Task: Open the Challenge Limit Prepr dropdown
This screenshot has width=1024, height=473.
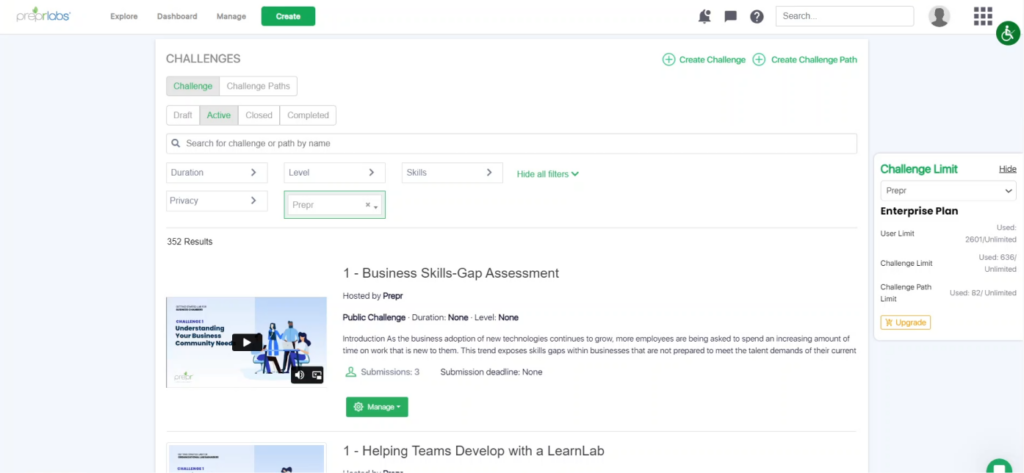Action: (x=948, y=191)
